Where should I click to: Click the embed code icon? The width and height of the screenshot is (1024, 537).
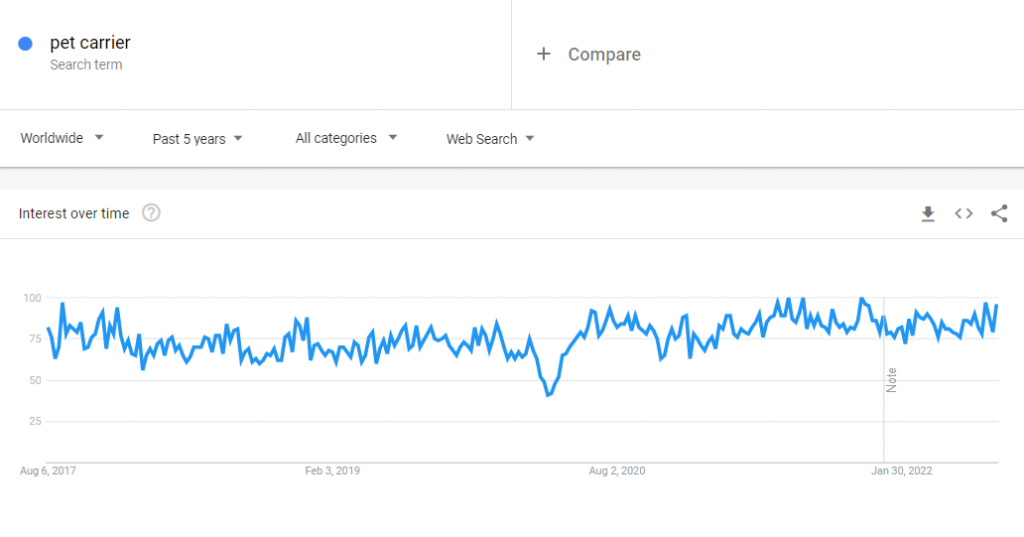963,213
